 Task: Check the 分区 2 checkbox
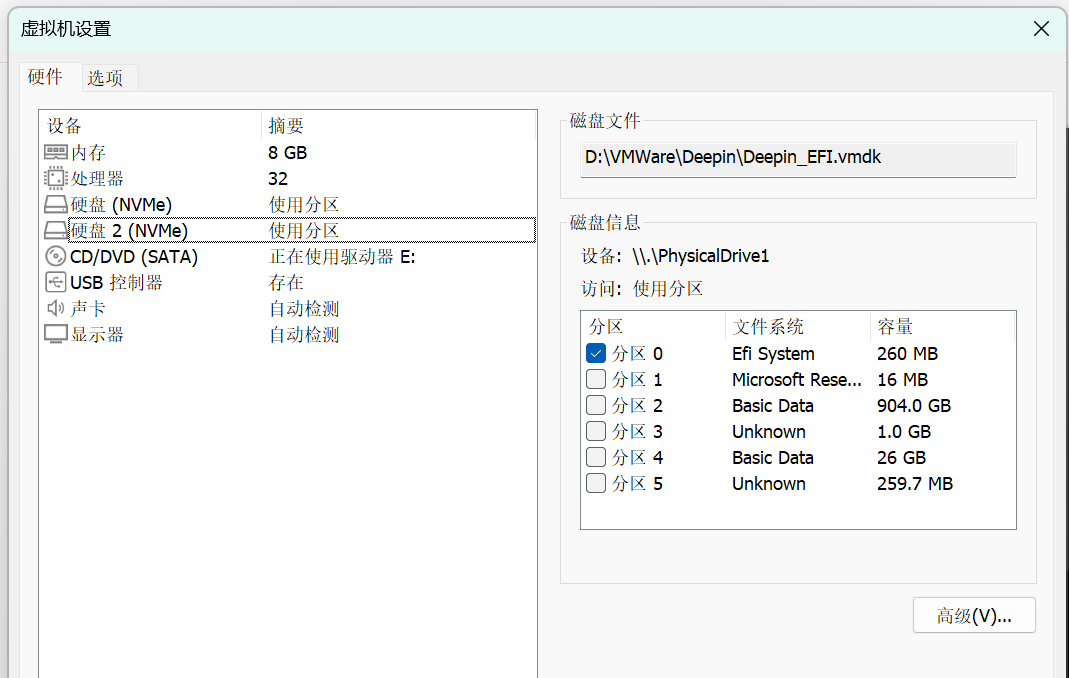pyautogui.click(x=596, y=405)
